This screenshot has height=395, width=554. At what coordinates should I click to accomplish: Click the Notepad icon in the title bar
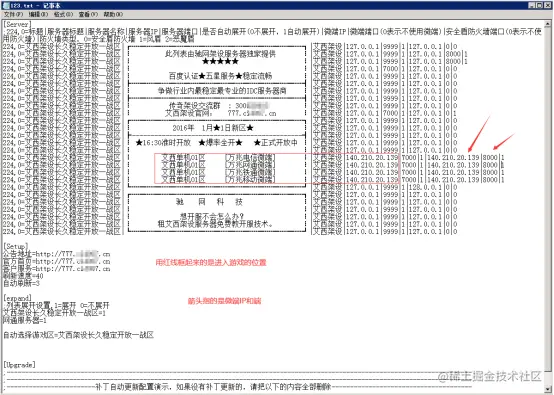6,5
